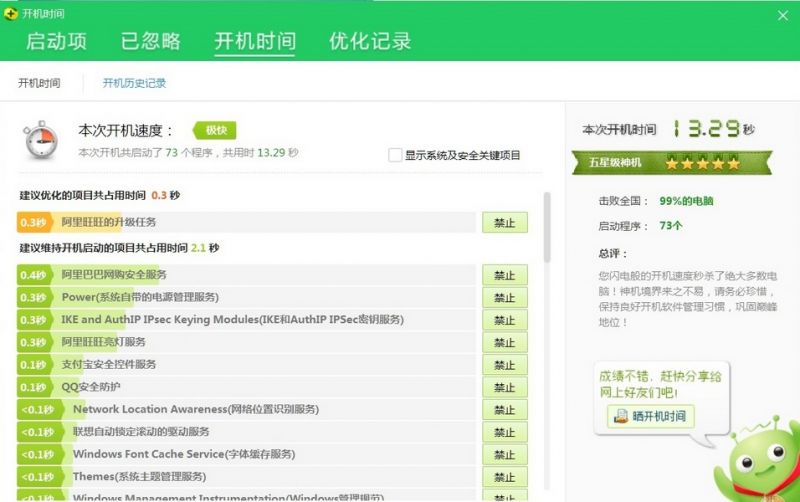The width and height of the screenshot is (800, 502).
Task: Click the 73个 startup programs value
Action: point(670,225)
